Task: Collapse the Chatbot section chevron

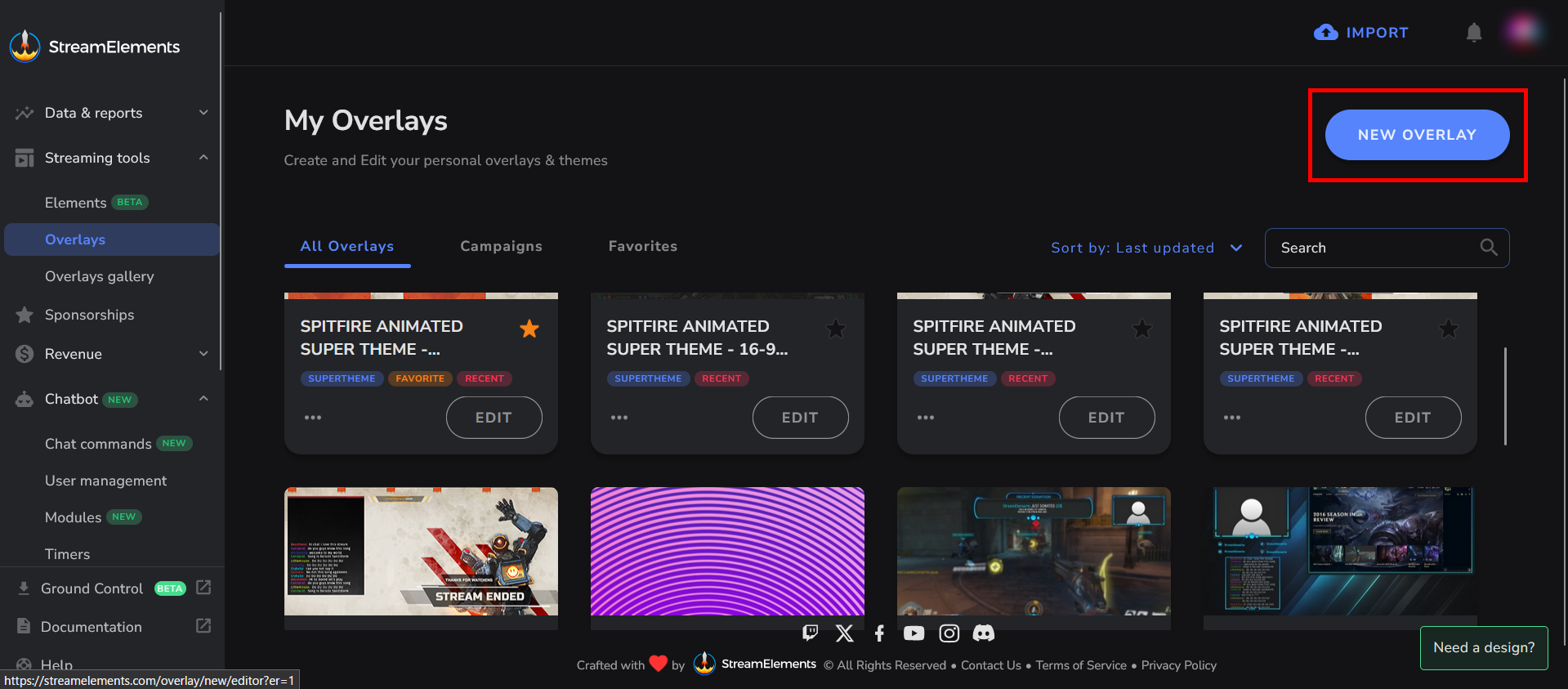Action: click(x=203, y=399)
